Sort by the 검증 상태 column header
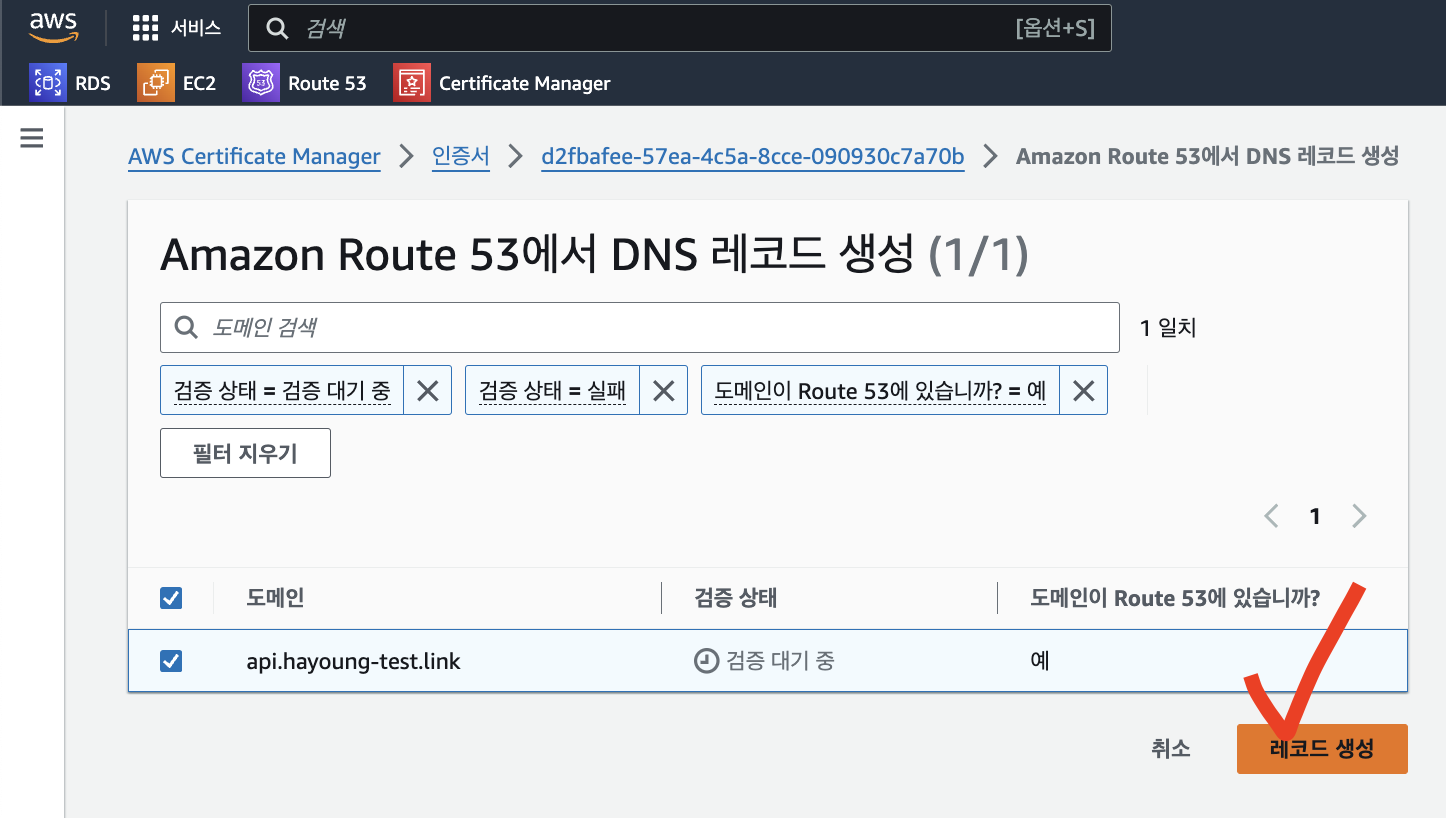This screenshot has width=1446, height=818. click(735, 598)
